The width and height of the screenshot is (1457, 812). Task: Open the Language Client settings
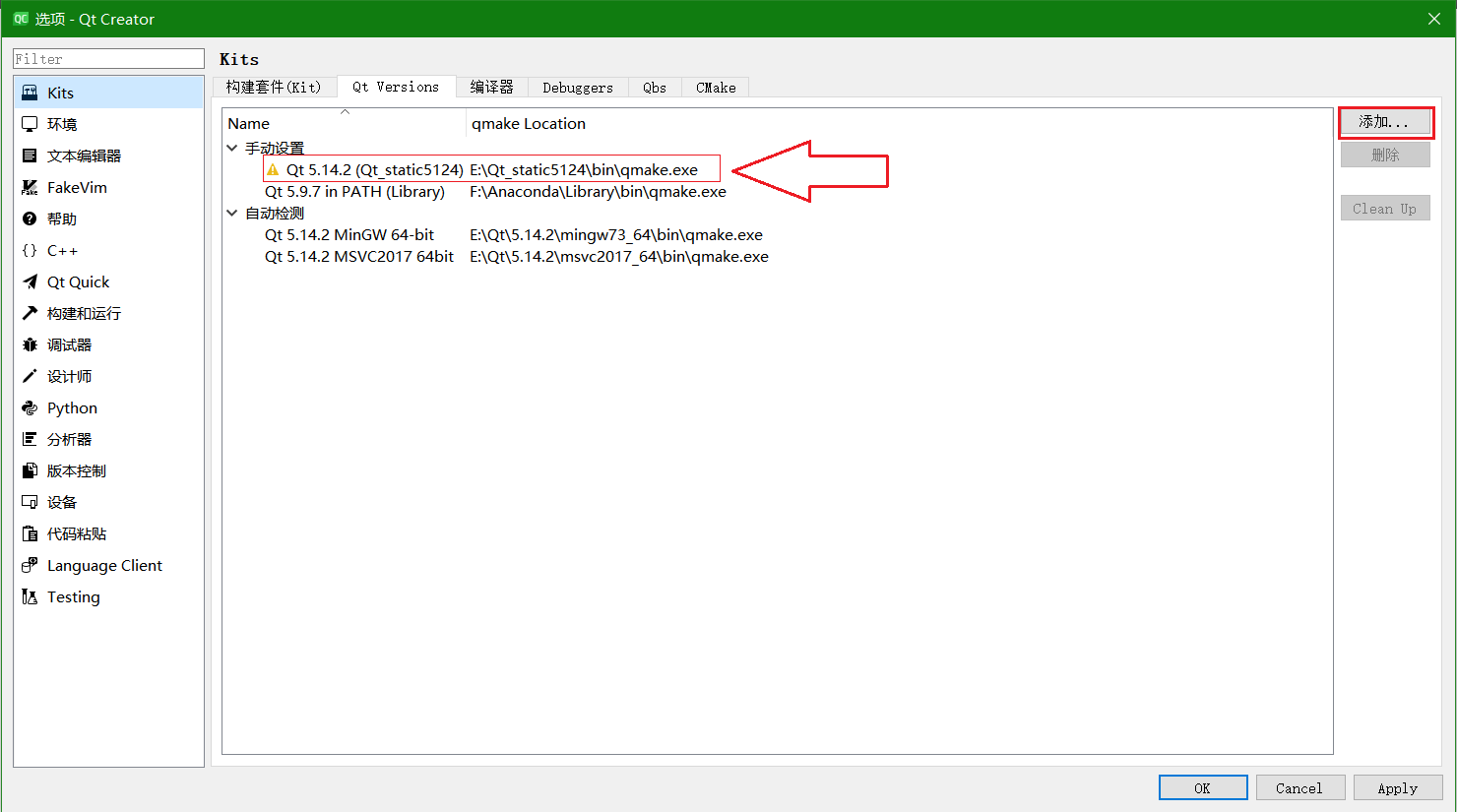[102, 564]
